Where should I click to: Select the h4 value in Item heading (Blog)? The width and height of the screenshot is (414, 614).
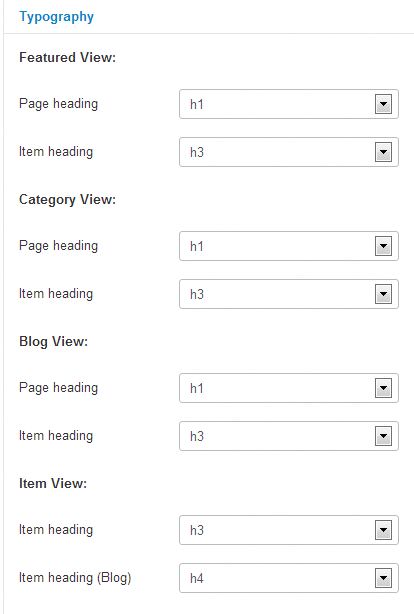197,578
